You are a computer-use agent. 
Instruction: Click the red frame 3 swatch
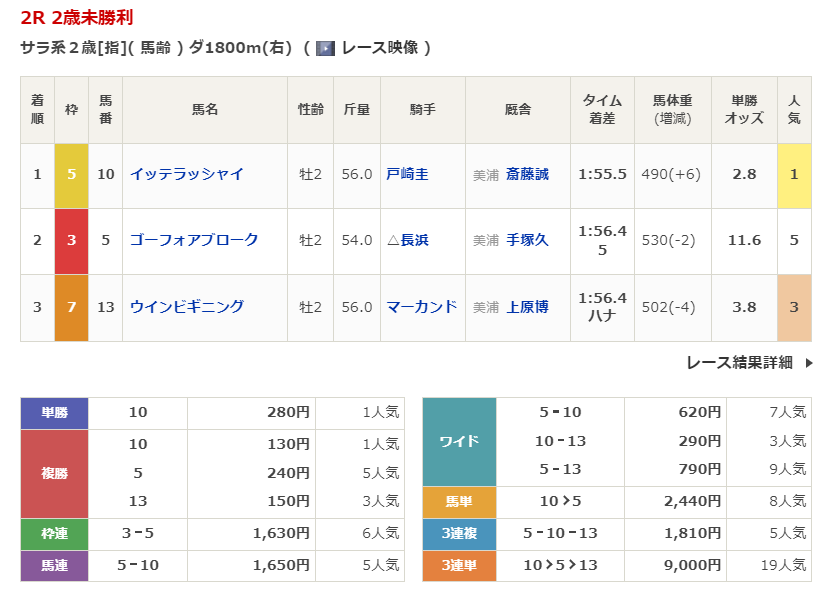click(x=71, y=240)
